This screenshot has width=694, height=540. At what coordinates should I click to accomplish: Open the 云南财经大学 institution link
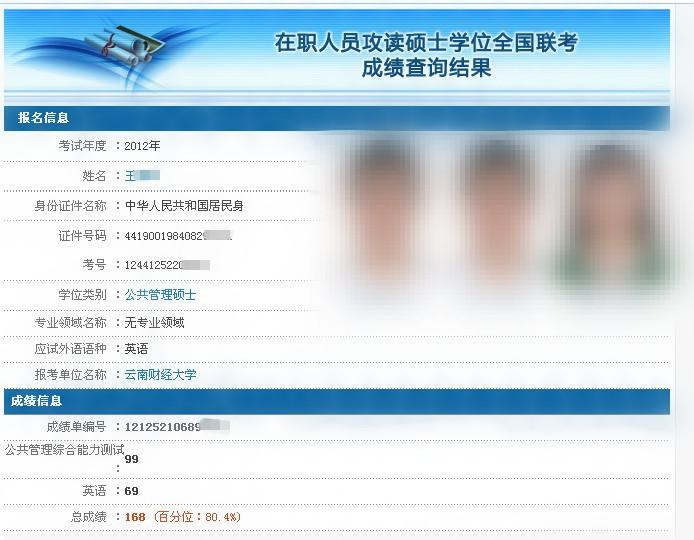coord(160,374)
